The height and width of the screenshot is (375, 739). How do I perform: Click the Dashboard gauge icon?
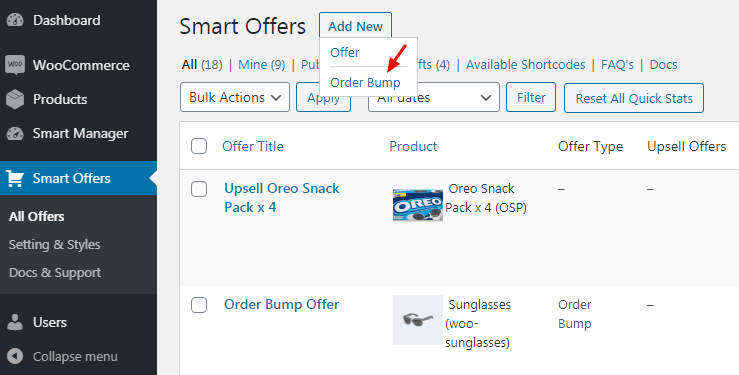pyautogui.click(x=15, y=20)
